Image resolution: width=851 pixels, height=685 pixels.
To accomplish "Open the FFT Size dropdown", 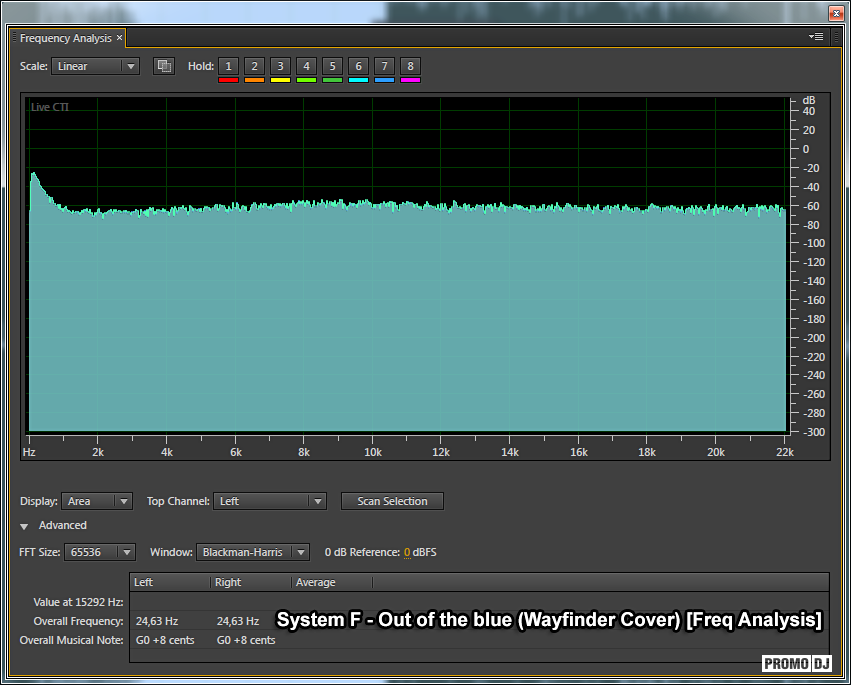I will (99, 552).
